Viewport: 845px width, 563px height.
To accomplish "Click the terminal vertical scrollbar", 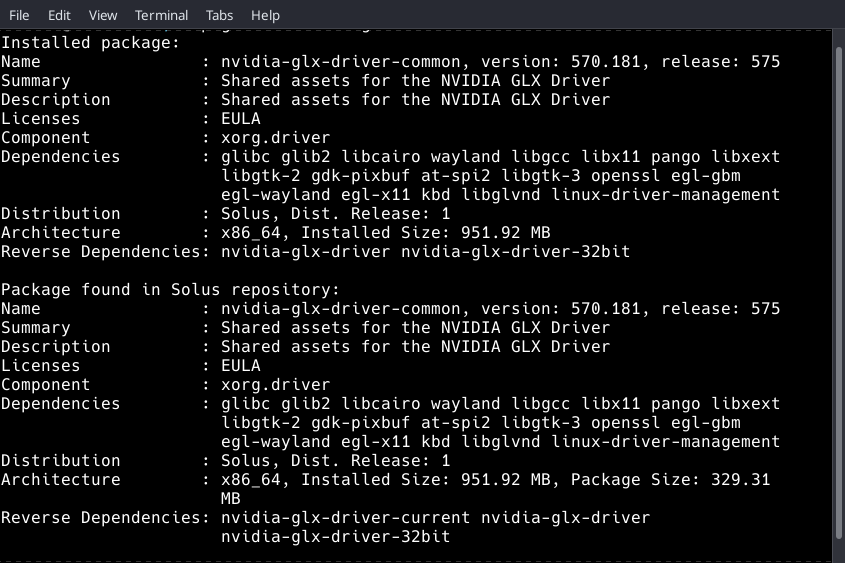I will tap(839, 294).
